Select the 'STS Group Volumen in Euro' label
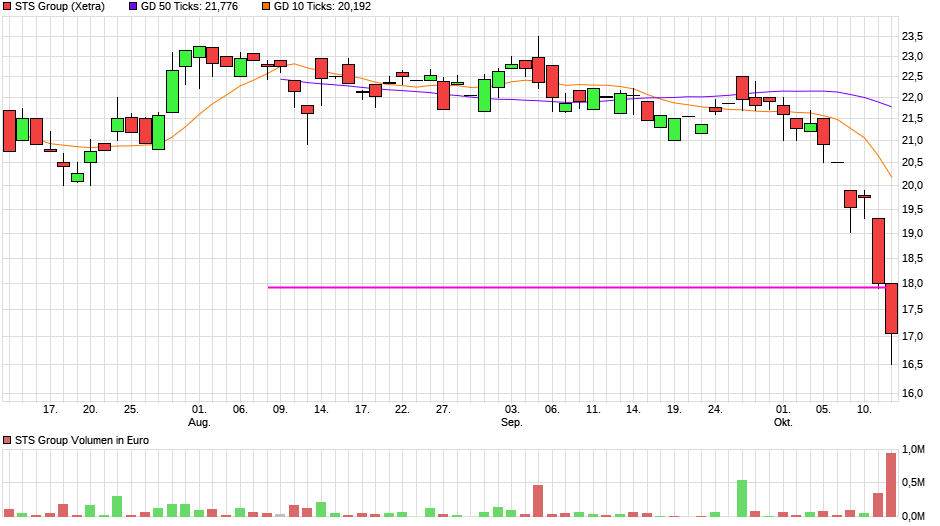Image resolution: width=940 pixels, height=526 pixels. (82, 440)
